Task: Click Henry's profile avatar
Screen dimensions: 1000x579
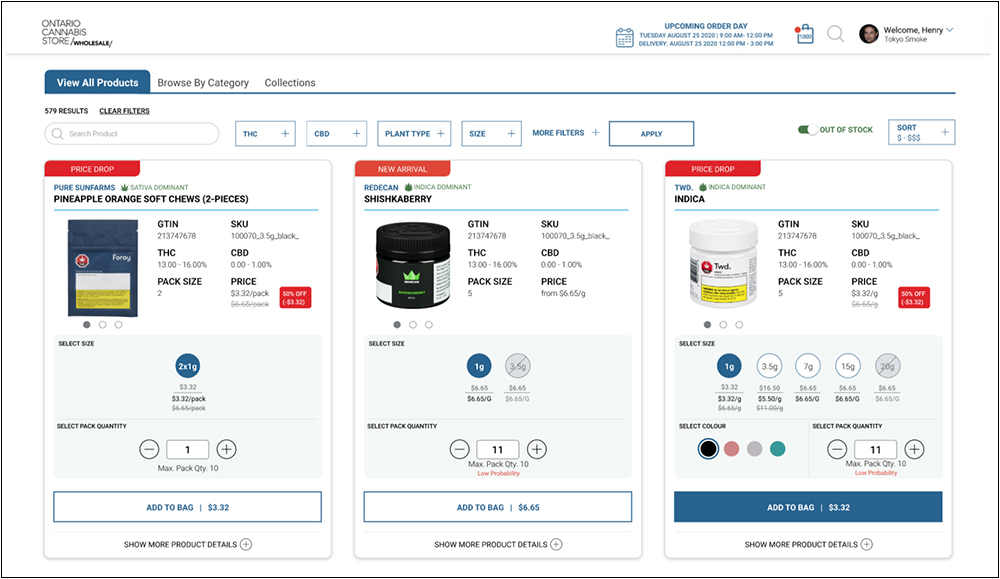Action: pyautogui.click(x=869, y=34)
